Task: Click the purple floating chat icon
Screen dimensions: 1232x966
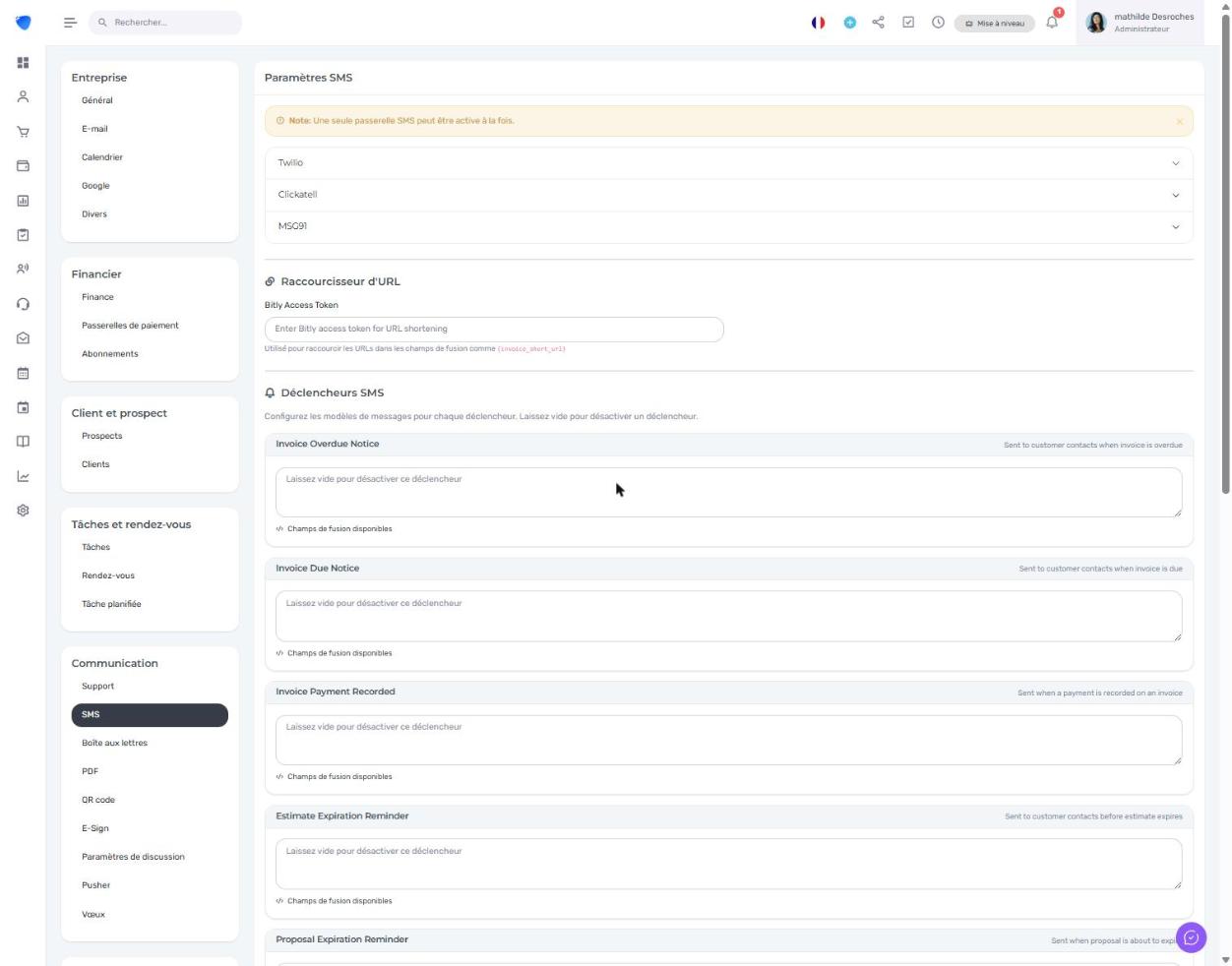Action: (1191, 937)
